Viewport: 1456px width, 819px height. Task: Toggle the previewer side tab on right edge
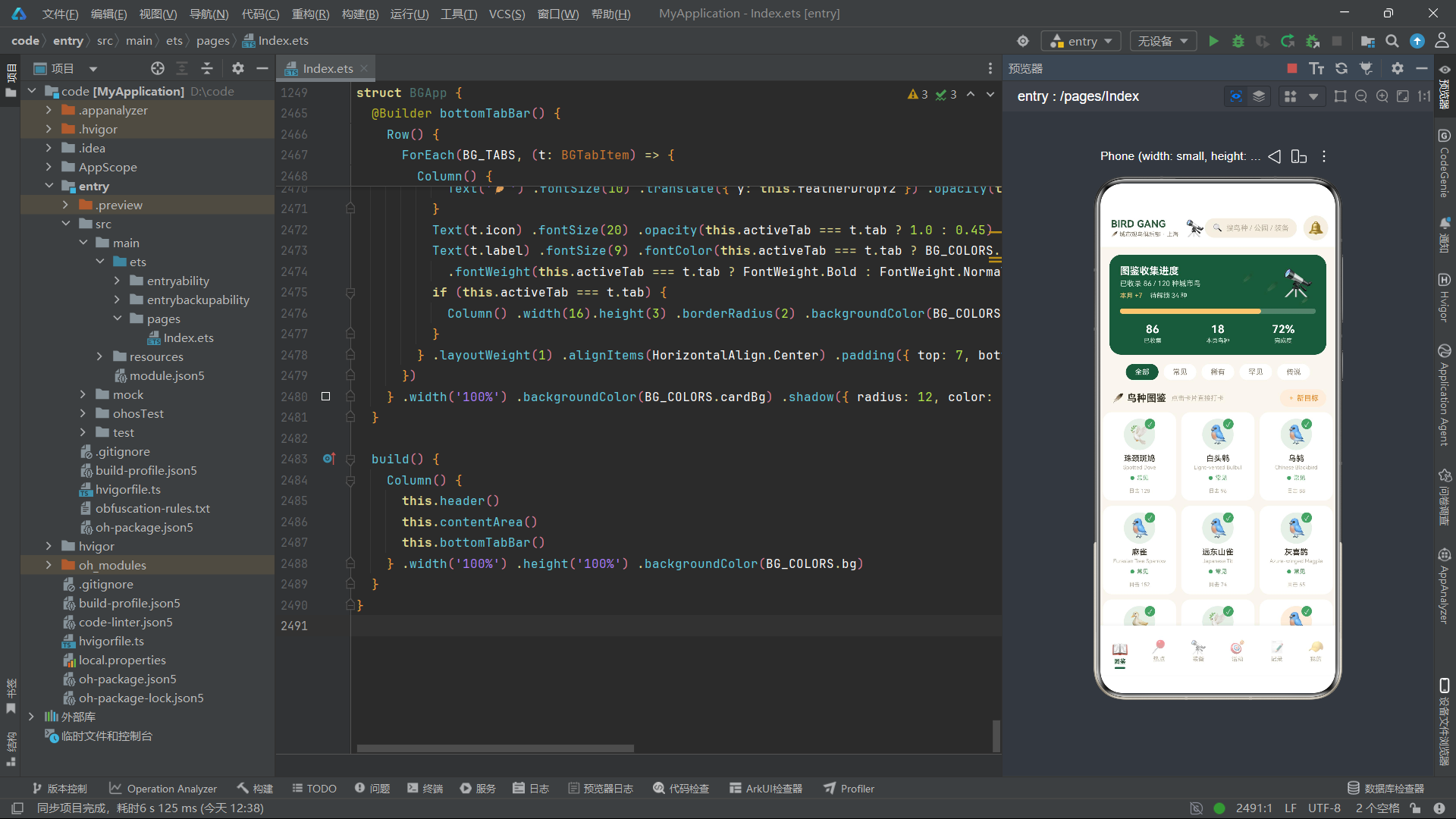(1445, 87)
